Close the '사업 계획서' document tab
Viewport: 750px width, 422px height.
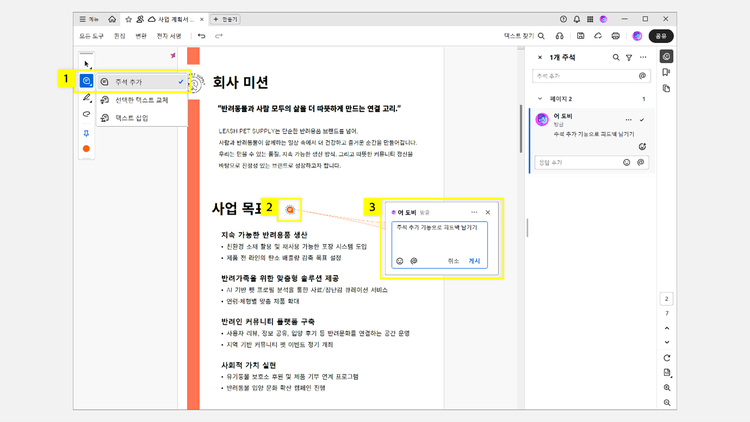(202, 19)
